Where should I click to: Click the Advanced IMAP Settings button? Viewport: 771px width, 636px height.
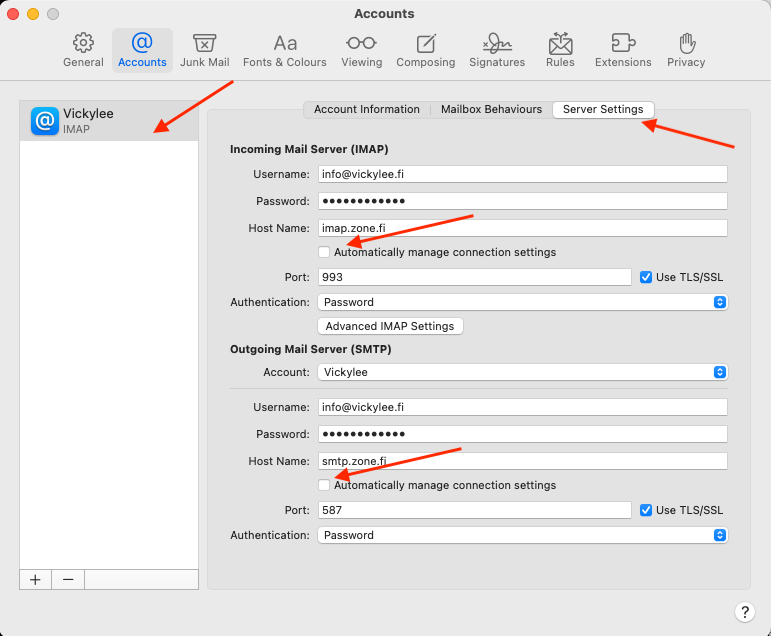[x=390, y=326]
